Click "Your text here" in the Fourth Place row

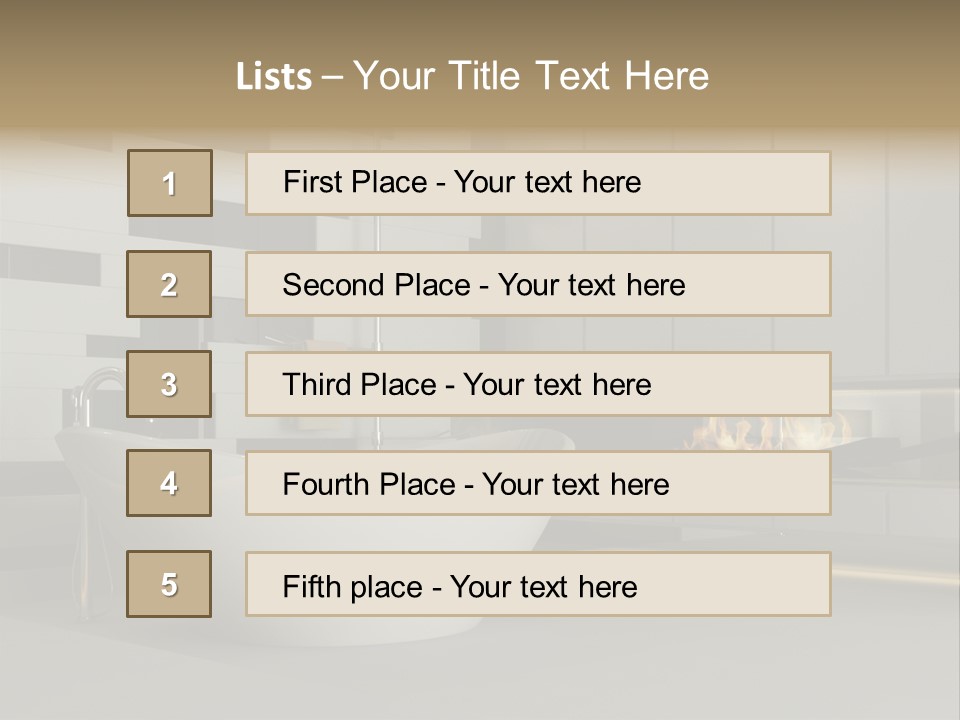(575, 485)
